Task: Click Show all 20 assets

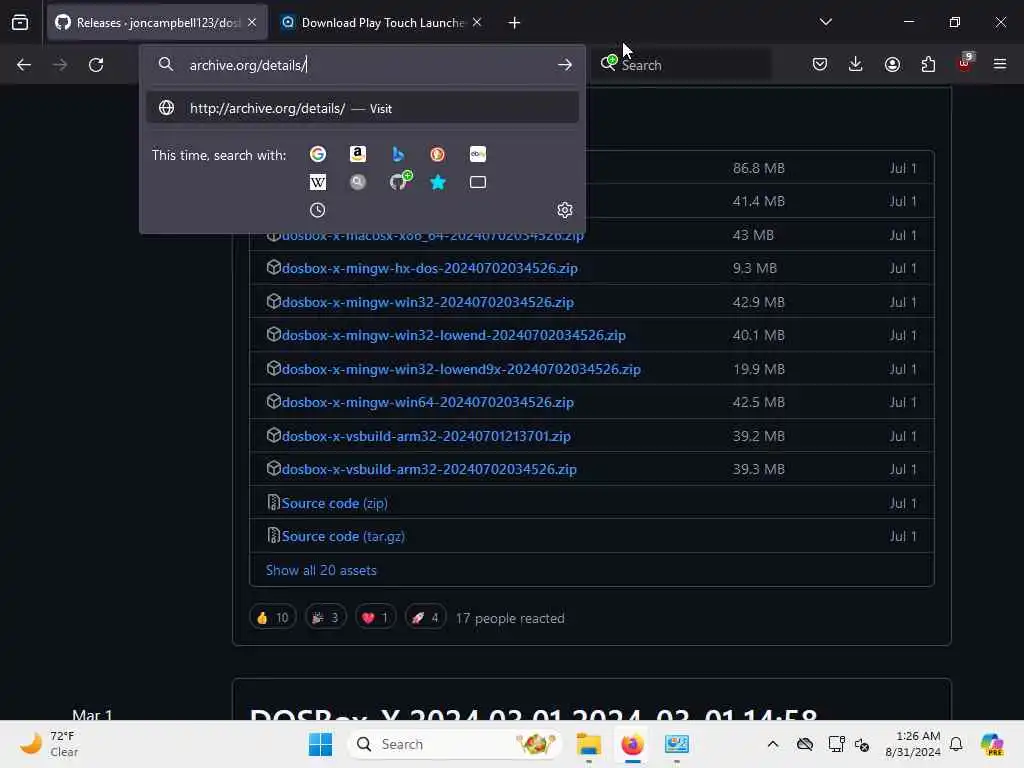Action: (321, 570)
